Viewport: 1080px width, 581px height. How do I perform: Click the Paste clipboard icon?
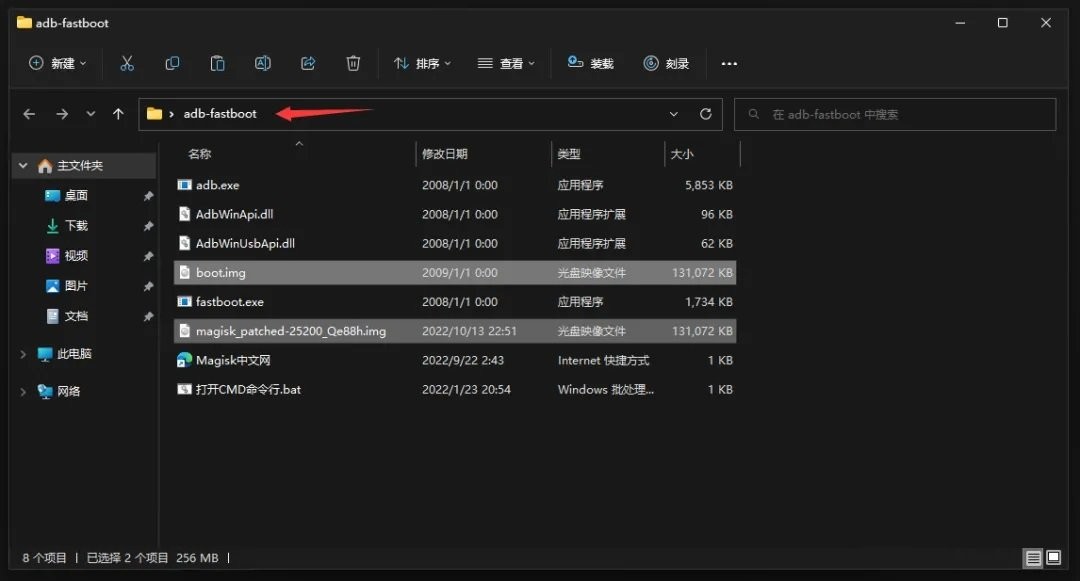217,63
